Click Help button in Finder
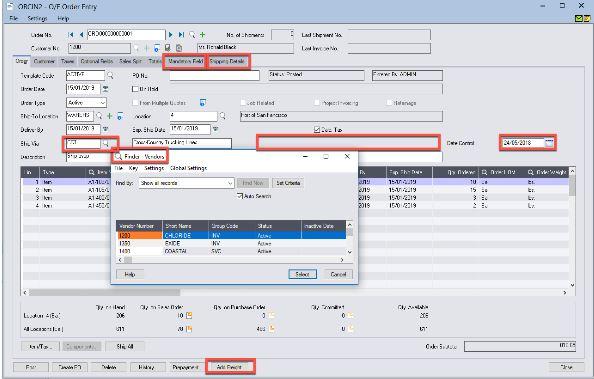The image size is (594, 379). click(x=130, y=274)
